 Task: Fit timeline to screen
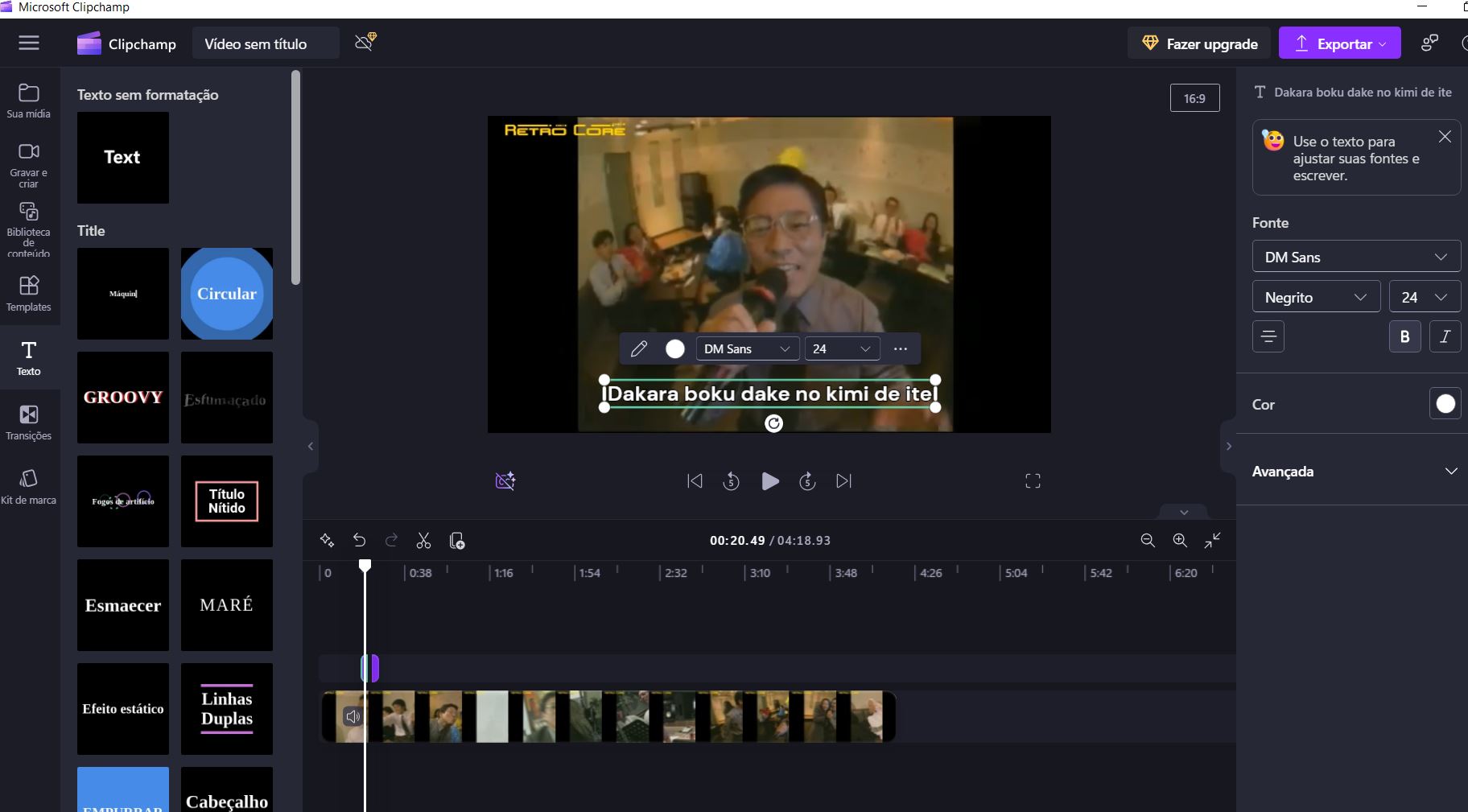click(x=1213, y=541)
